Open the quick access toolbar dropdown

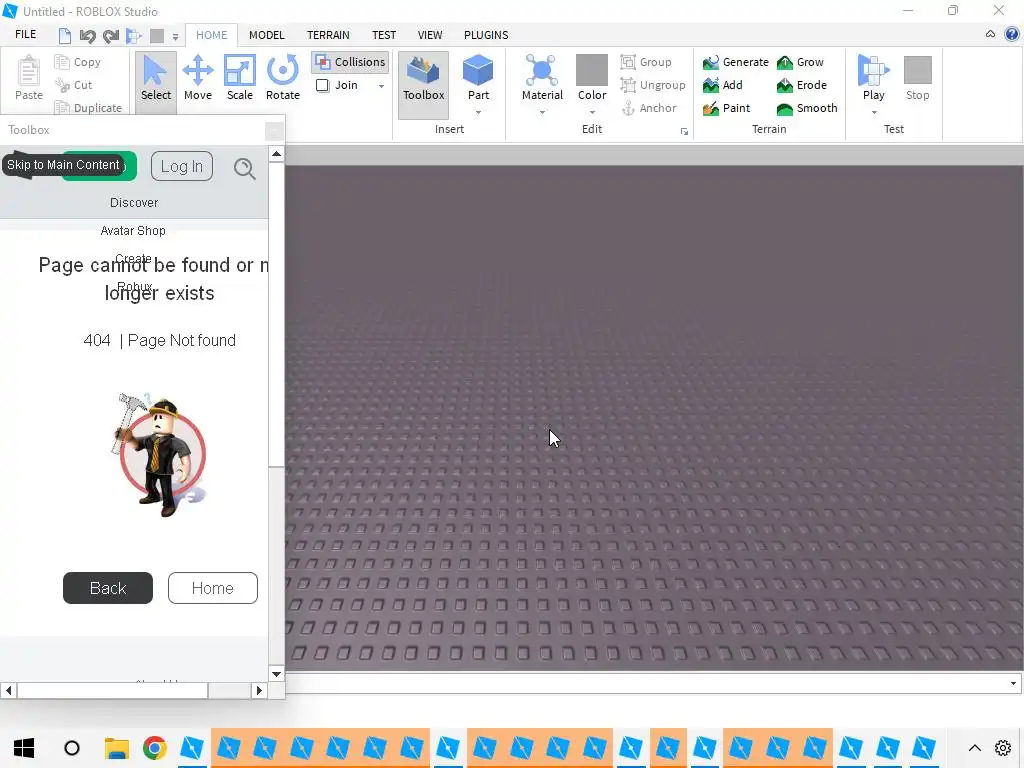click(175, 37)
